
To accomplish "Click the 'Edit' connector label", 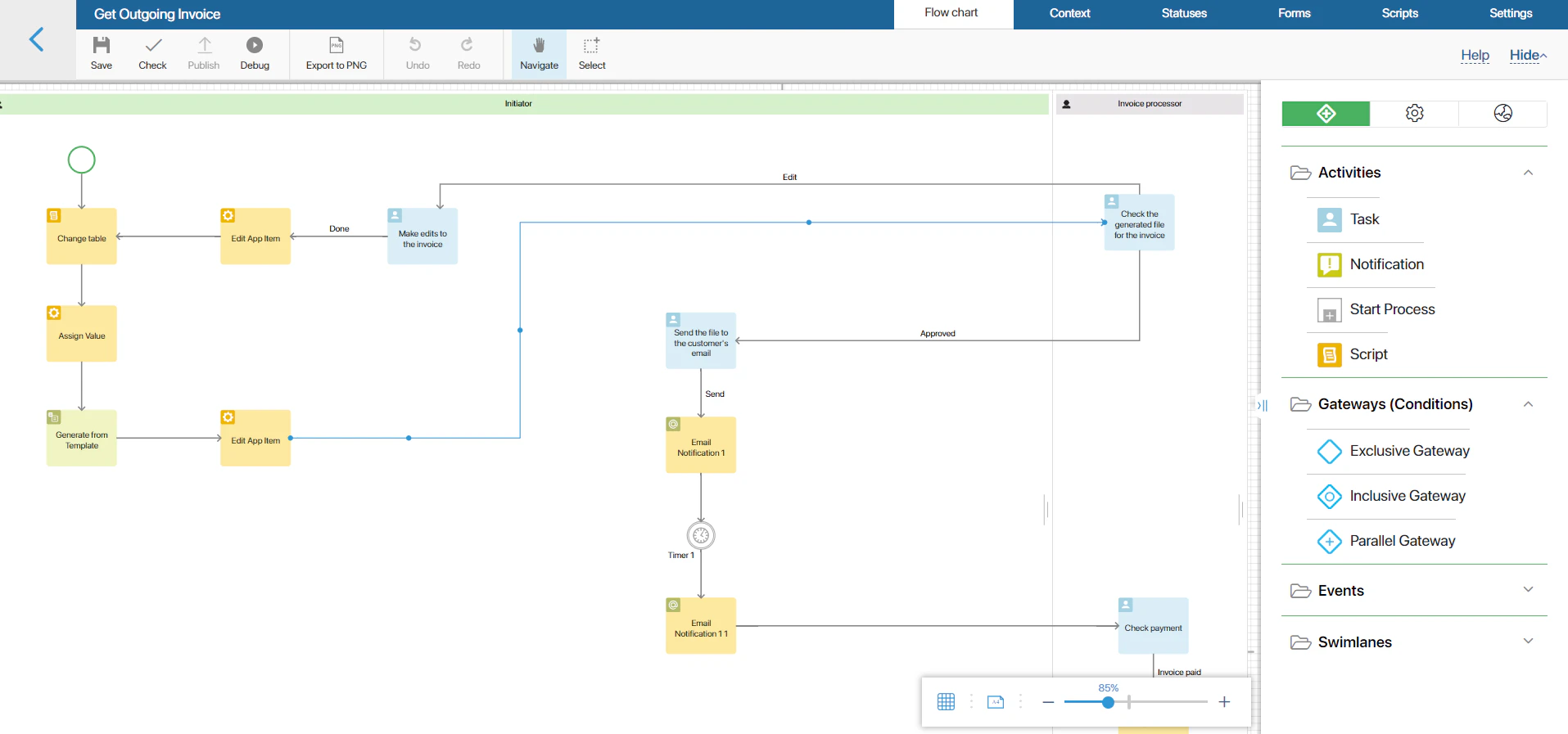I will click(789, 178).
